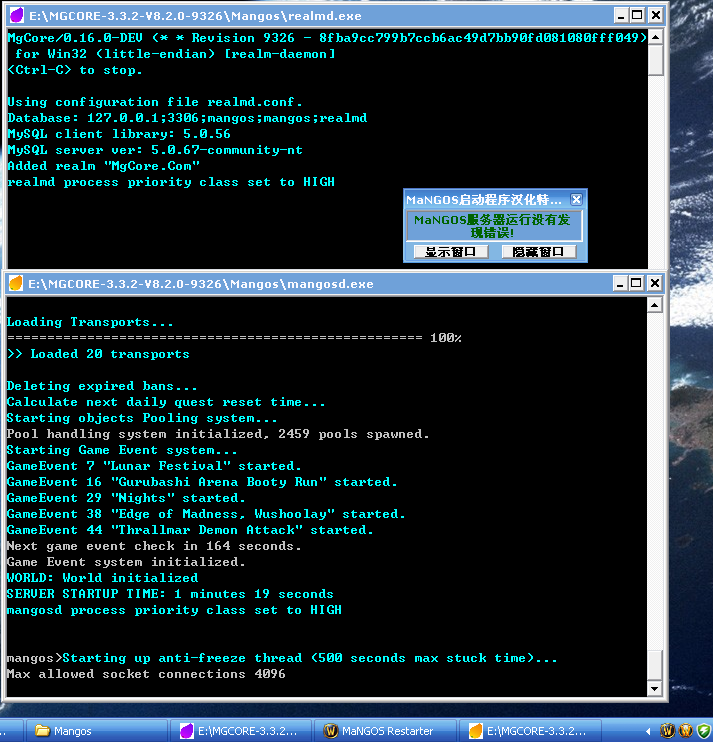Click 'SERVER STARTUP TIME: 1 minutes 19 seconds'
Image resolution: width=713 pixels, height=742 pixels.
tap(170, 594)
